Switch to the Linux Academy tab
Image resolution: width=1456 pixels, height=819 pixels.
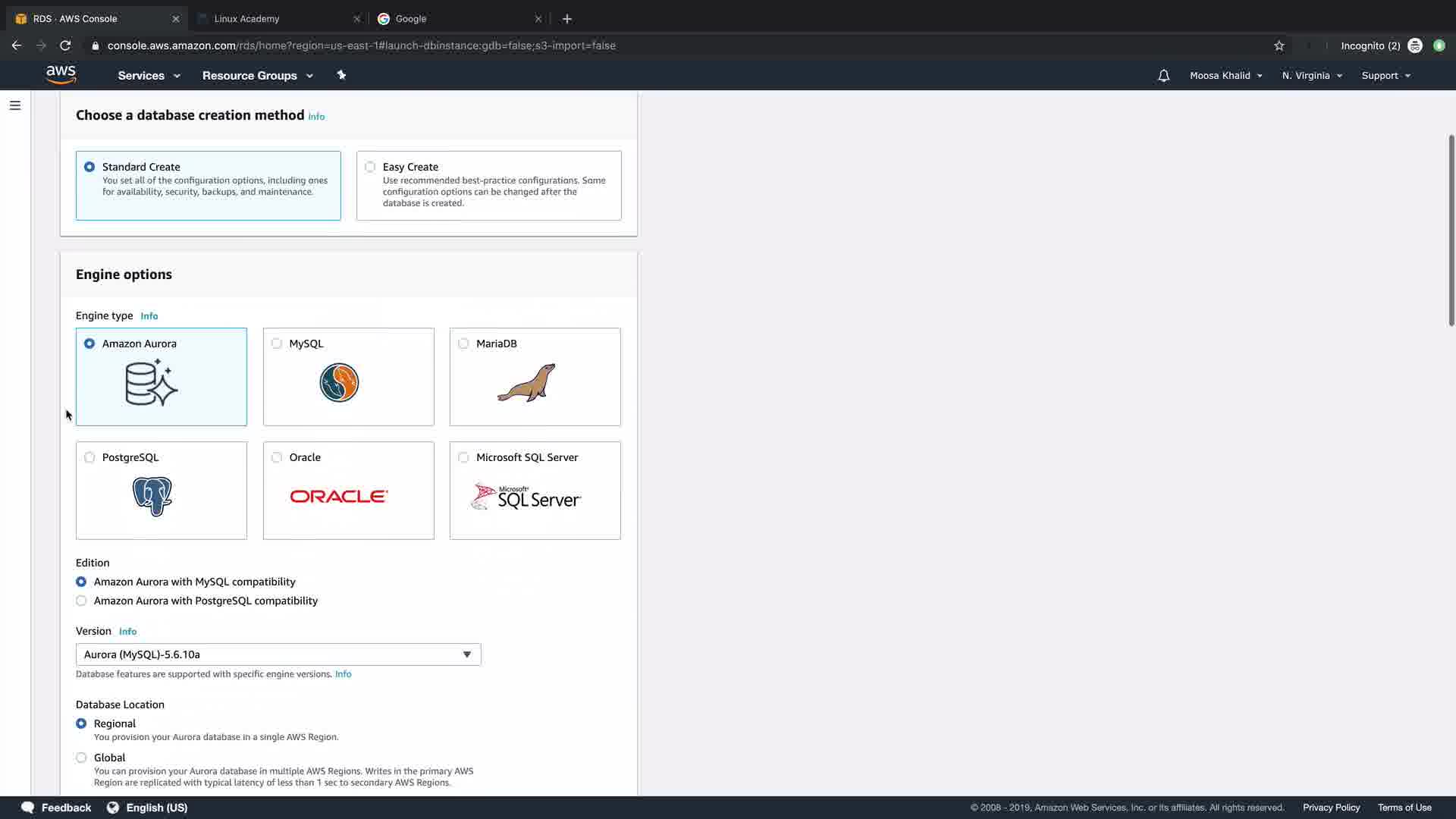pyautogui.click(x=246, y=19)
